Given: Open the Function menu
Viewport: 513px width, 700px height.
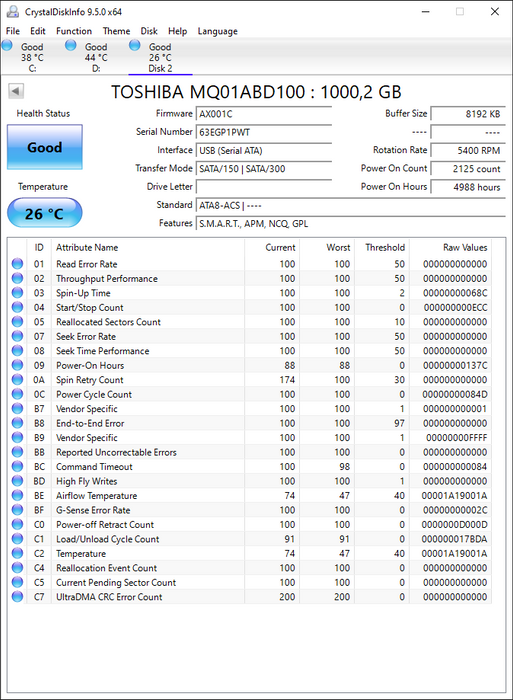Looking at the screenshot, I should pos(74,31).
